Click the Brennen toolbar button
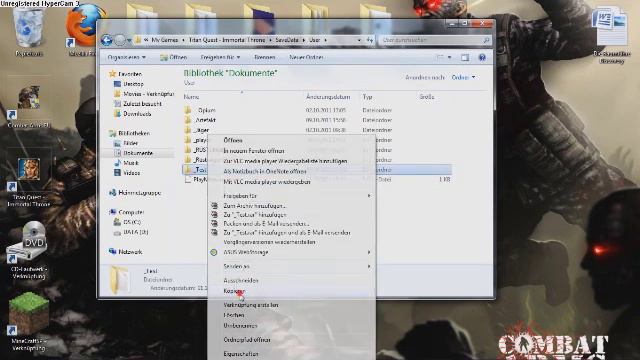The width and height of the screenshot is (640, 360). click(x=265, y=58)
